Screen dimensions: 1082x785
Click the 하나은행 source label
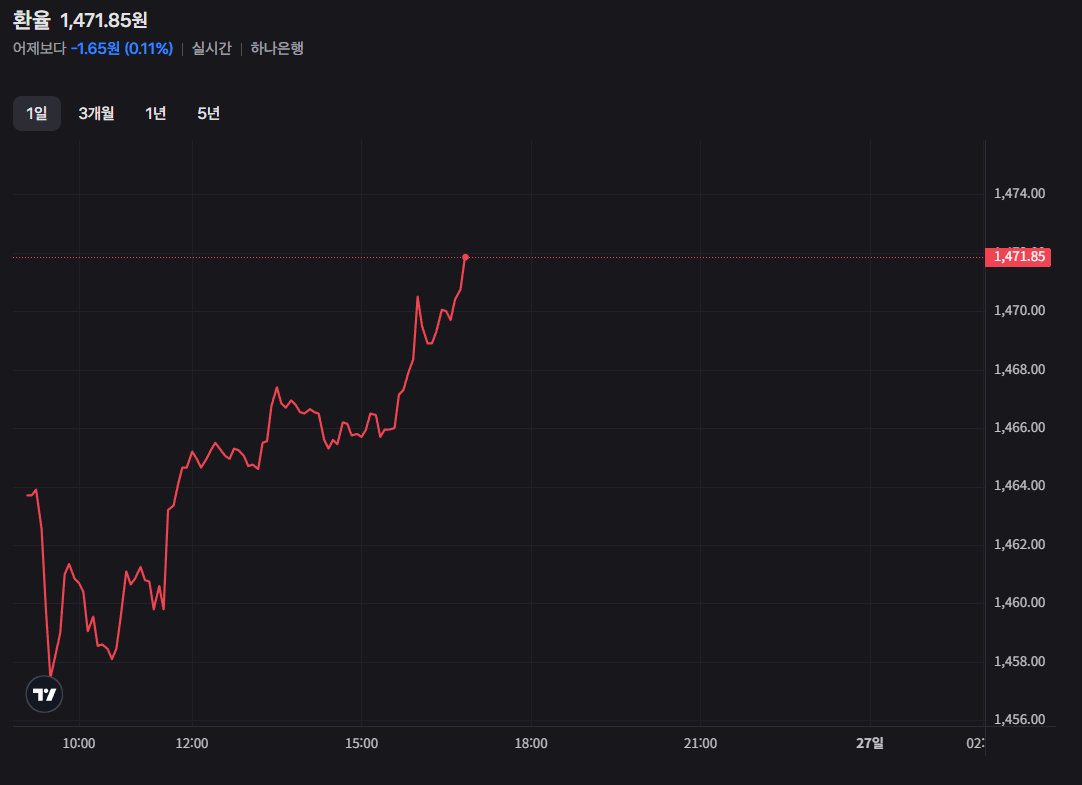pos(277,48)
